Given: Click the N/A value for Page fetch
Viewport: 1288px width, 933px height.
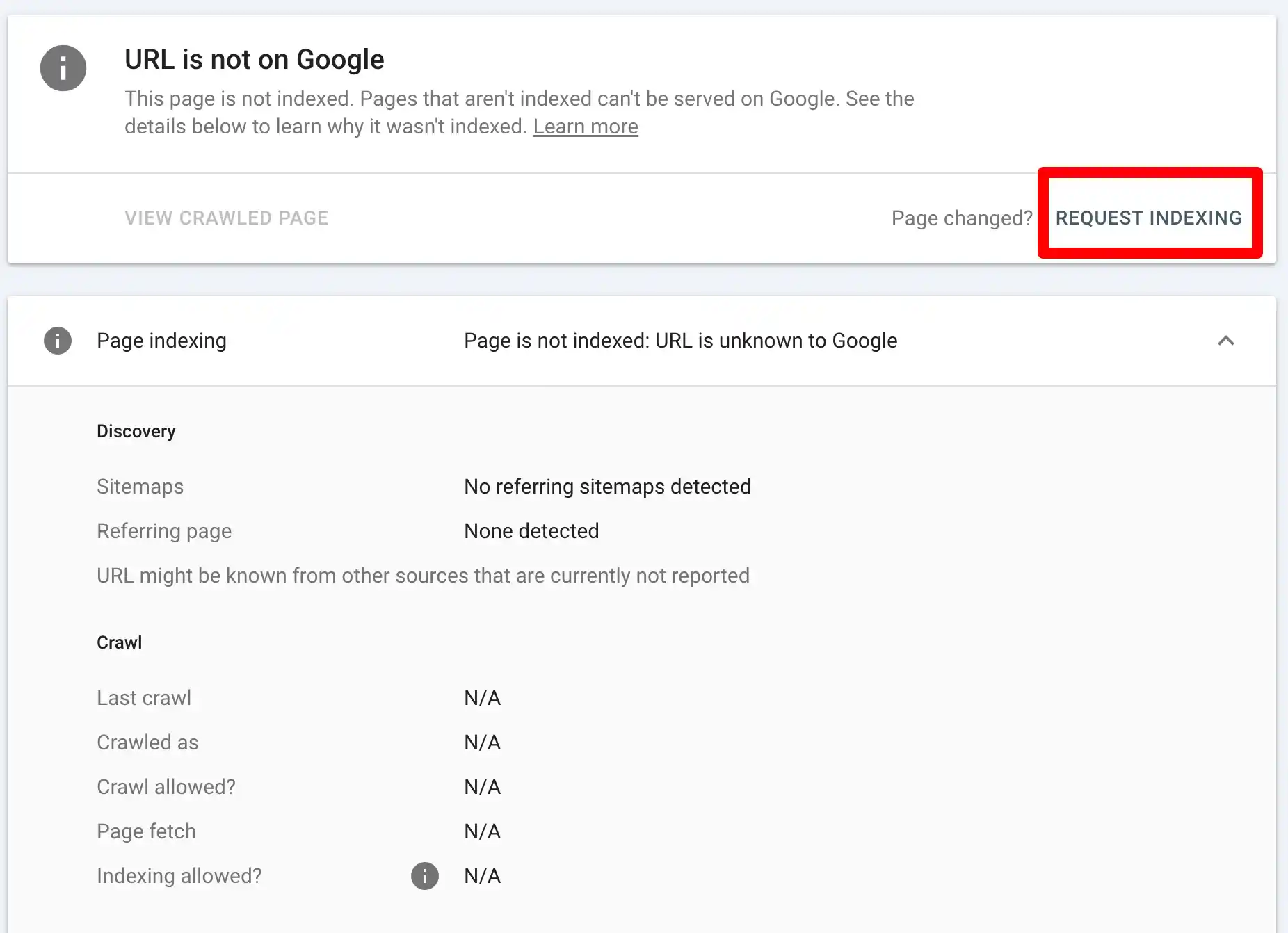Looking at the screenshot, I should pyautogui.click(x=483, y=831).
